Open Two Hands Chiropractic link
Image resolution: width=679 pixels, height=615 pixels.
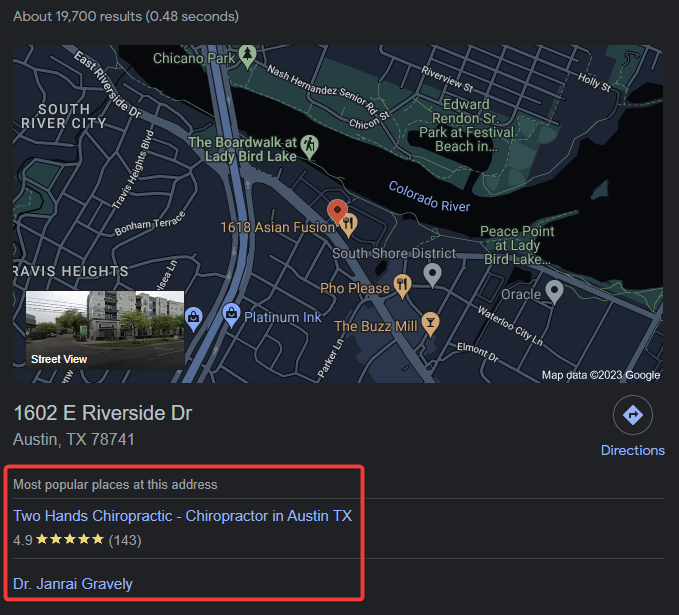tap(182, 516)
